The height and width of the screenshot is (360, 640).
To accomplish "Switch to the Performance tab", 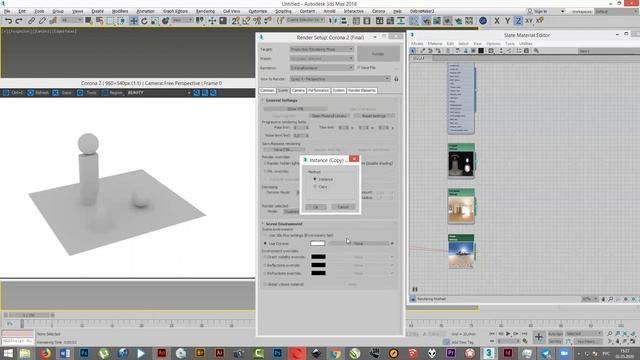I will [318, 90].
